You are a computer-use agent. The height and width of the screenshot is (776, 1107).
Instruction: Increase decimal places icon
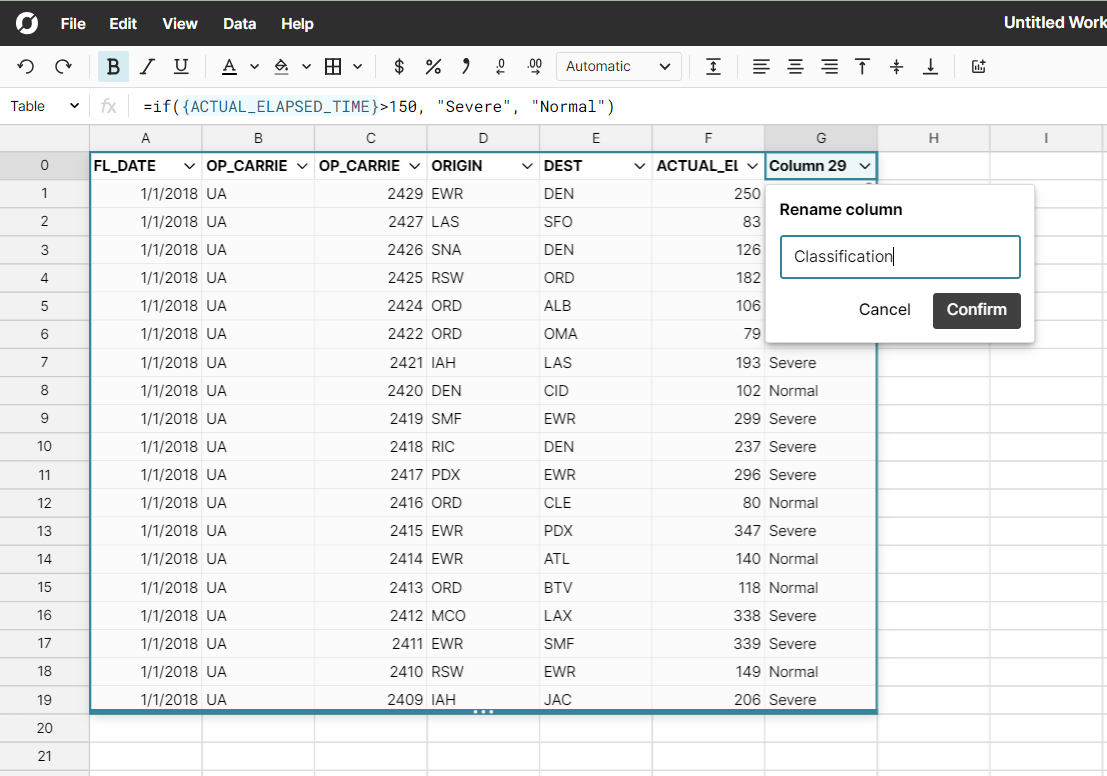tap(535, 67)
